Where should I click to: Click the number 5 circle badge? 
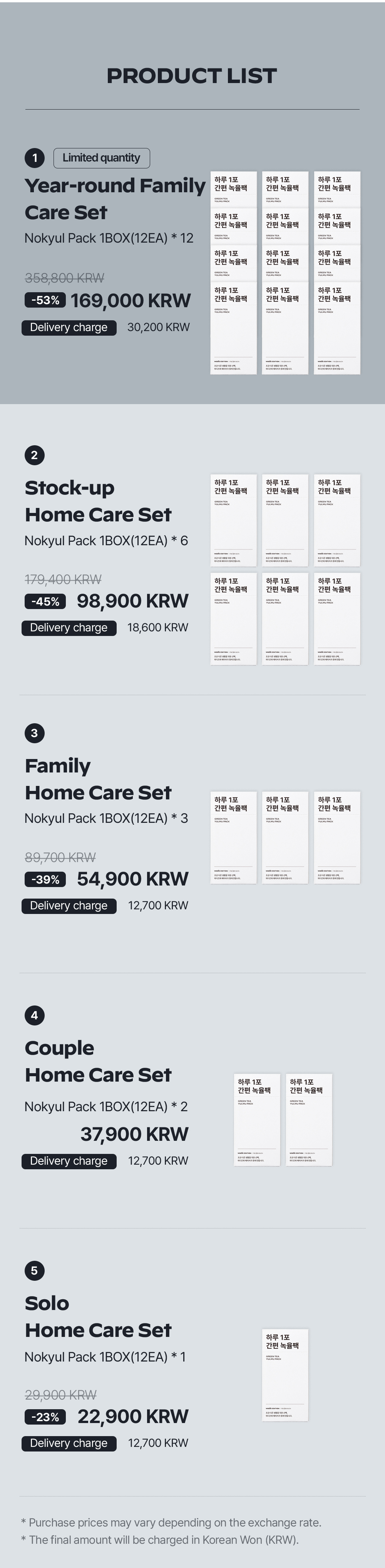[x=35, y=1270]
